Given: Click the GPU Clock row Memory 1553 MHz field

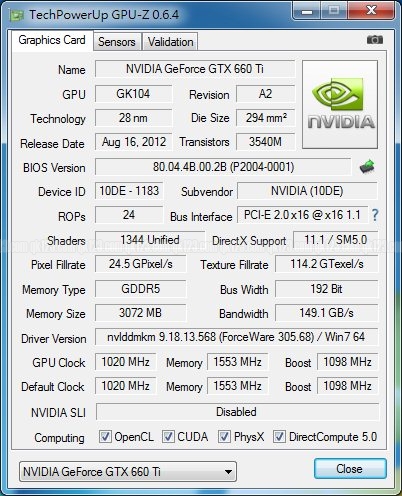Looking at the screenshot, I should click(237, 362).
